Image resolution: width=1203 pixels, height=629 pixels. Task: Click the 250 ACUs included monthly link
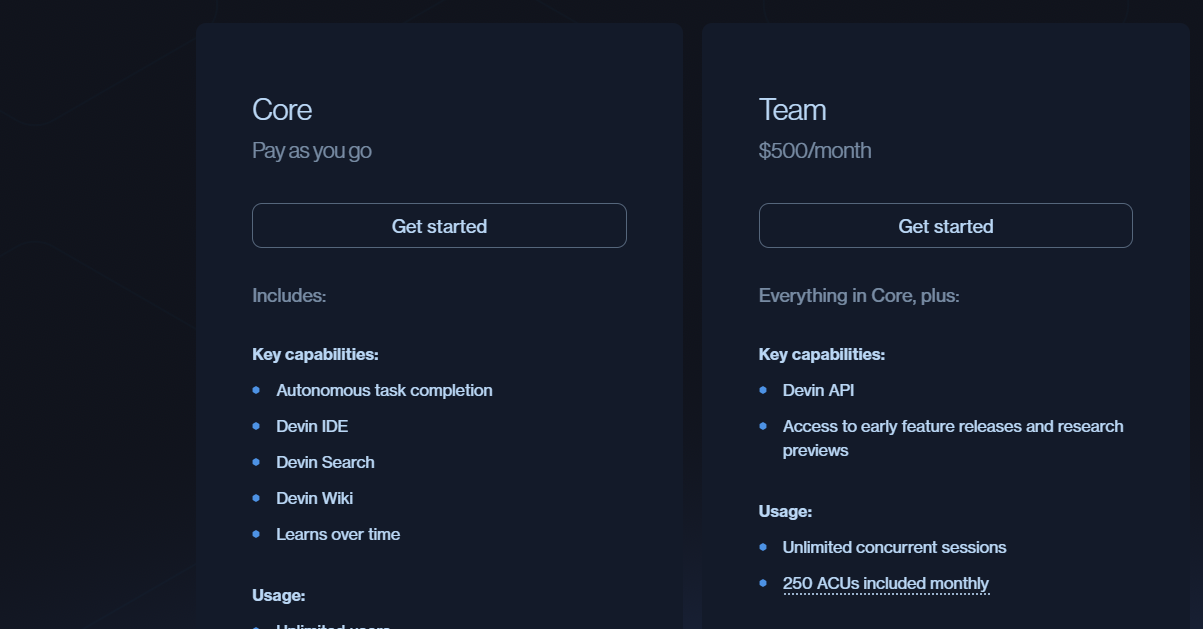click(885, 583)
